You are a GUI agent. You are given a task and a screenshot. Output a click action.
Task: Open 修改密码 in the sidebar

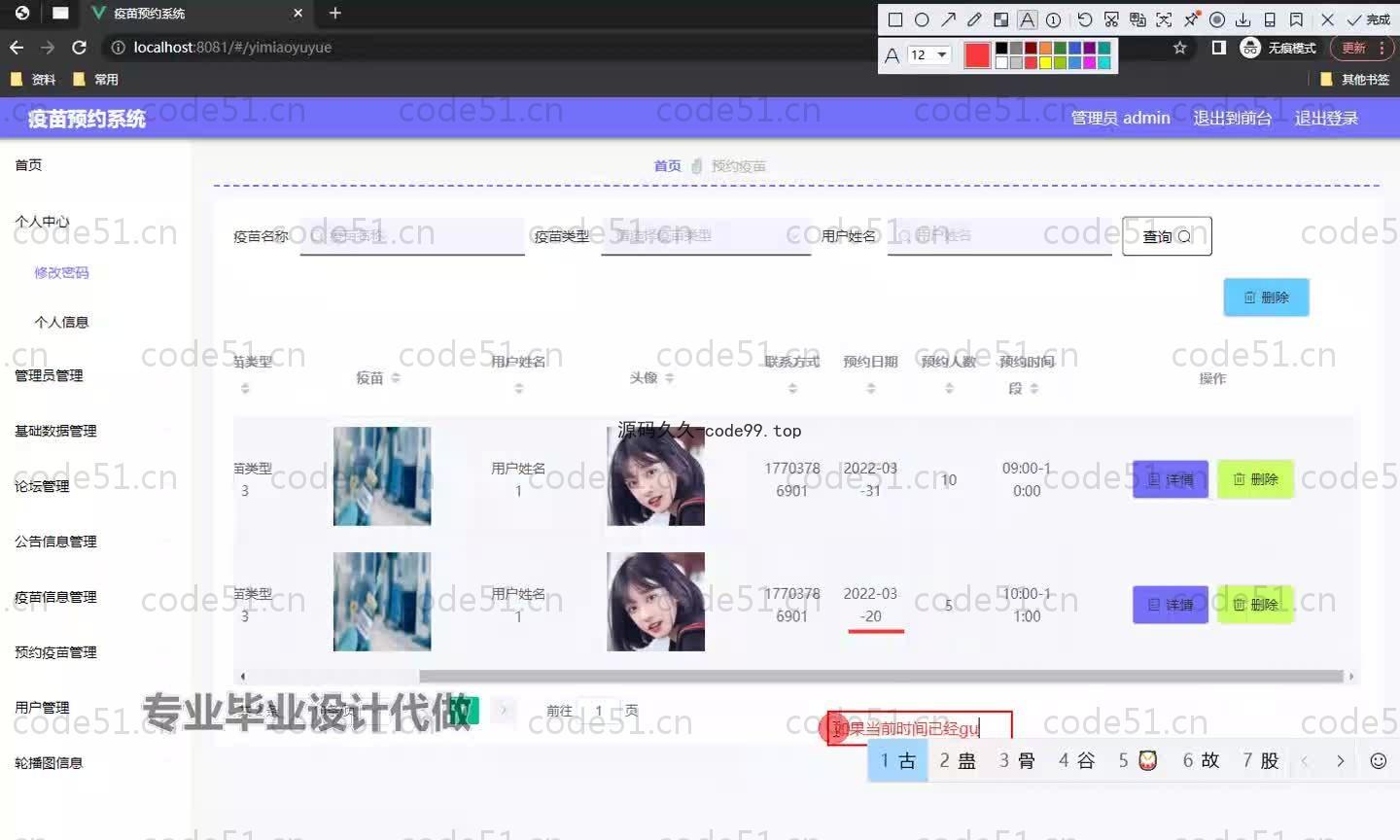point(61,272)
